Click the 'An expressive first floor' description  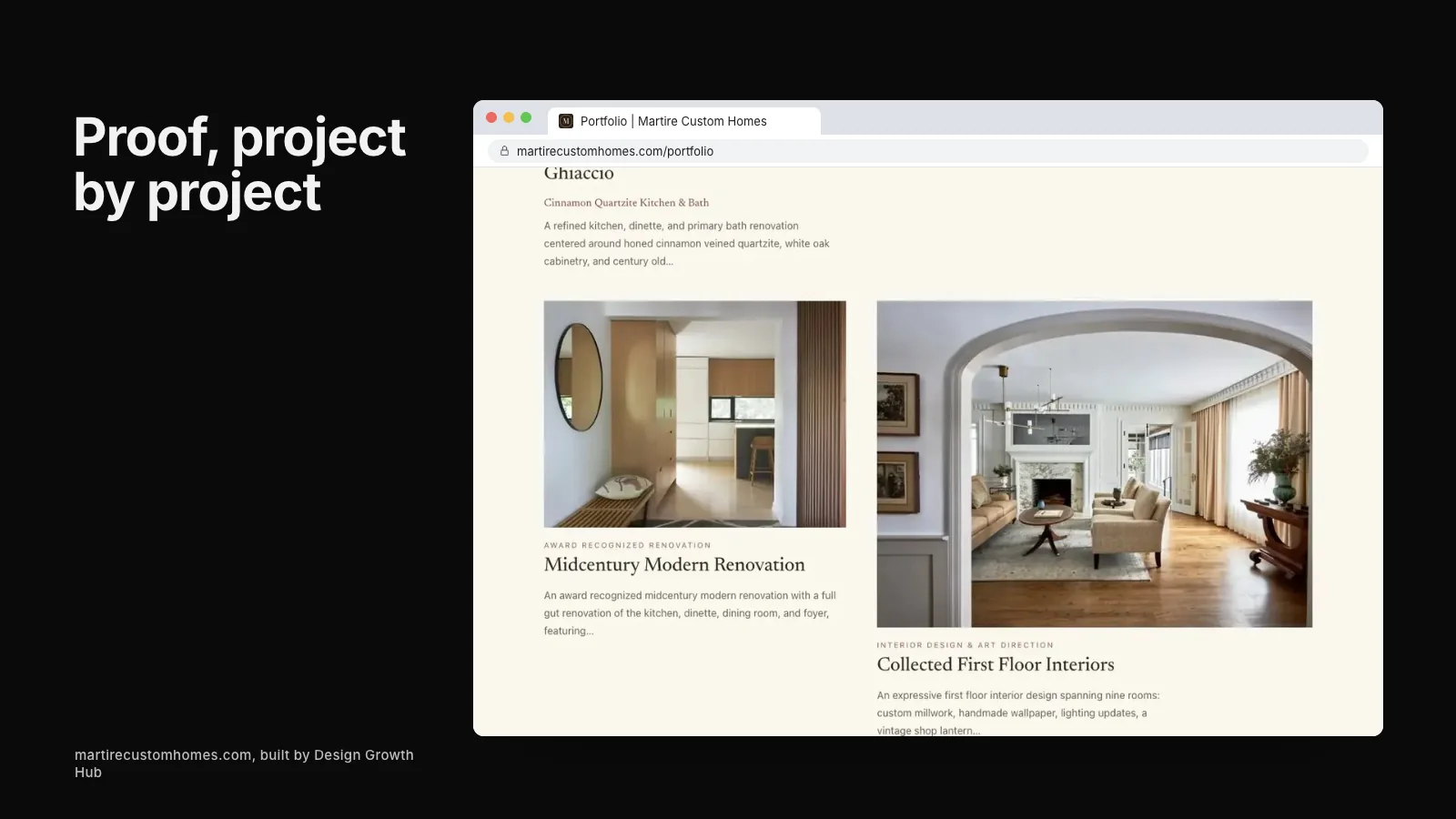tap(1018, 713)
